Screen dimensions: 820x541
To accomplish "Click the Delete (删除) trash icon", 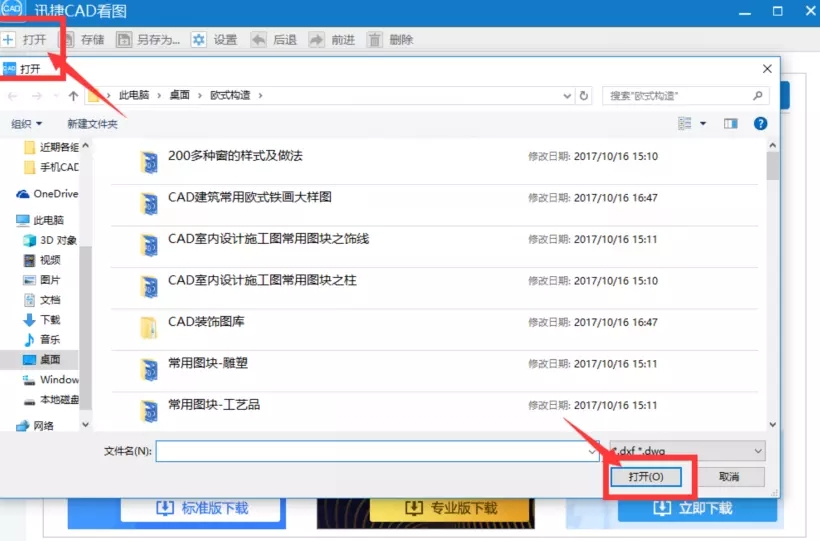I will click(x=375, y=40).
